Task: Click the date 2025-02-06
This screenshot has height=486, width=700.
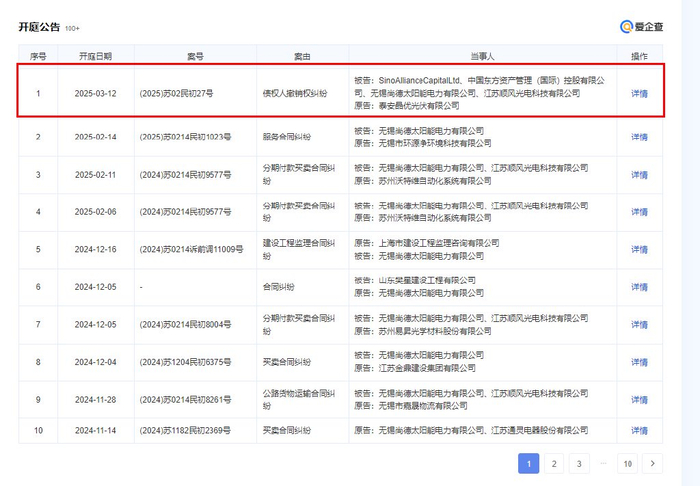Action: point(95,212)
